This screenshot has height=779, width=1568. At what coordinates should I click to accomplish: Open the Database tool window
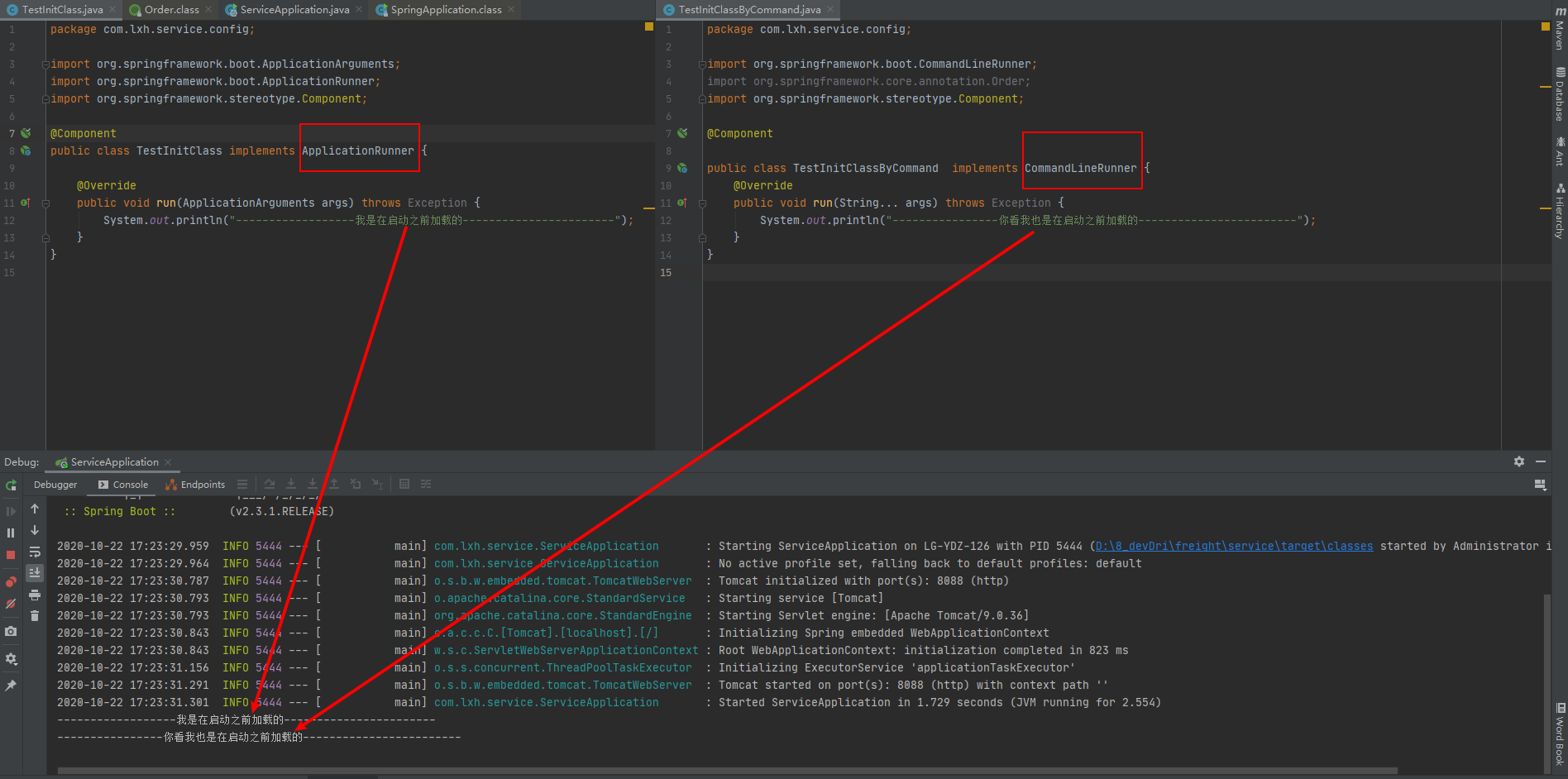coord(1560,95)
